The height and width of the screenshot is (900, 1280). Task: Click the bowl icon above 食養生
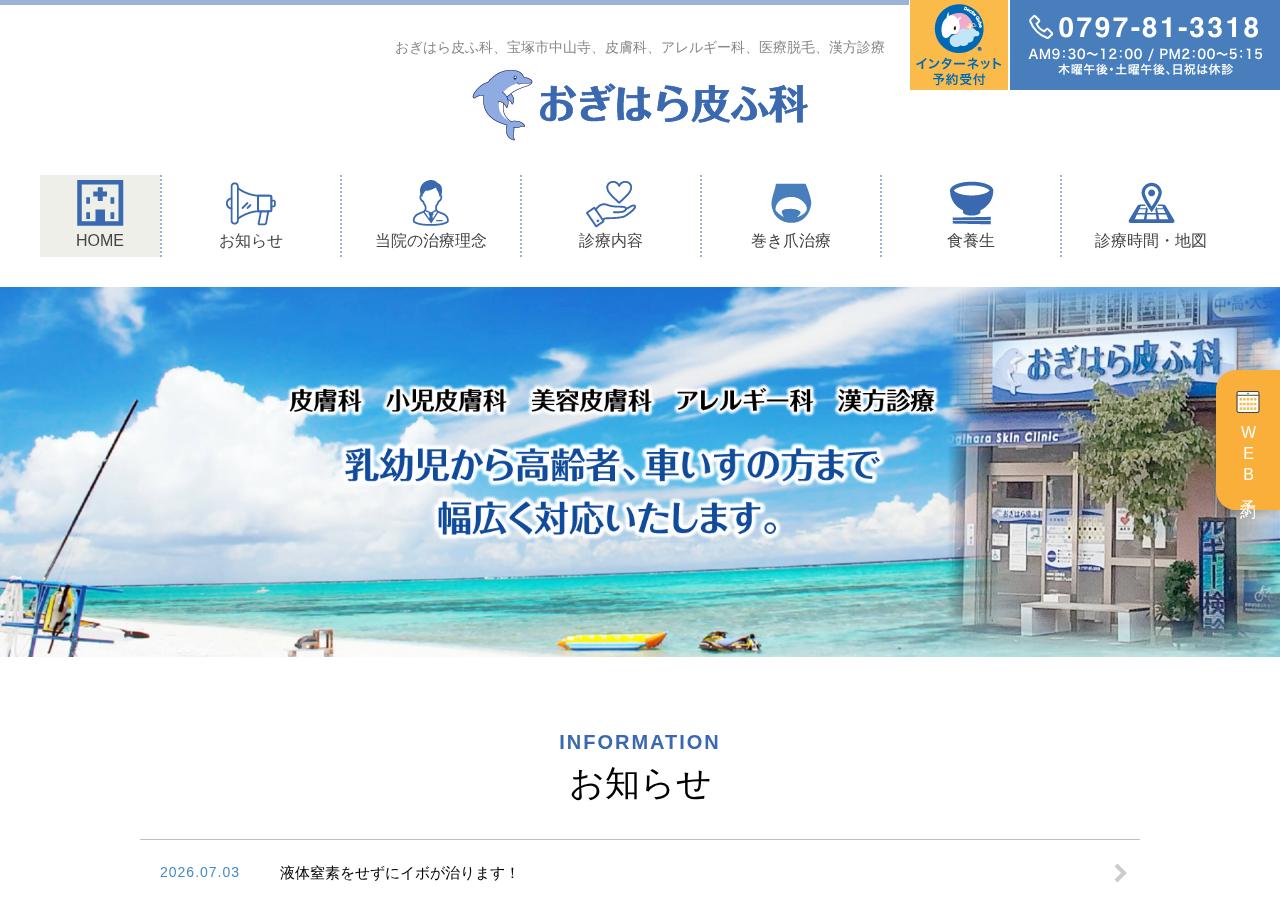(x=971, y=203)
